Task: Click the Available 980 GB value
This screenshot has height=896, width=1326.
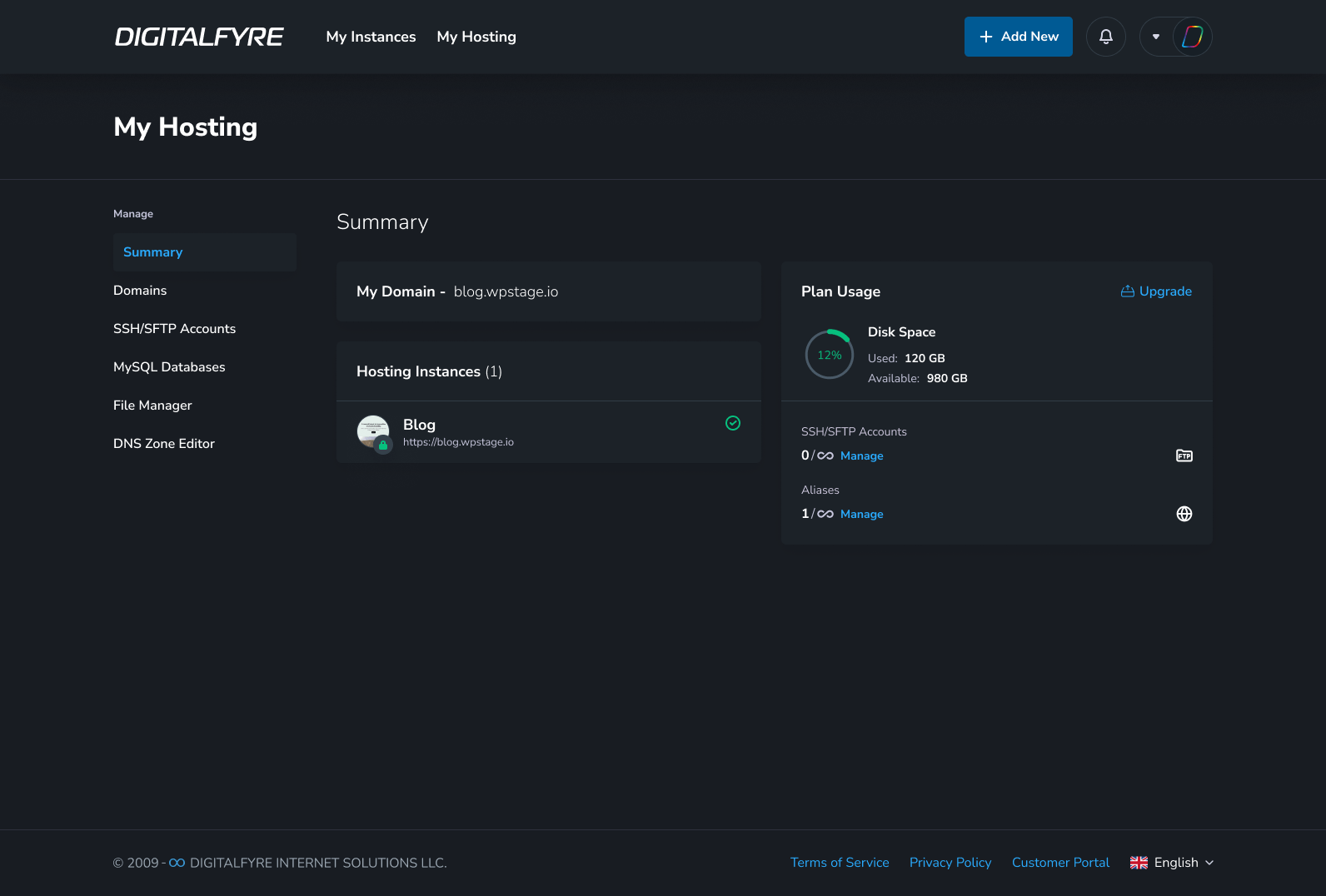Action: tap(947, 378)
